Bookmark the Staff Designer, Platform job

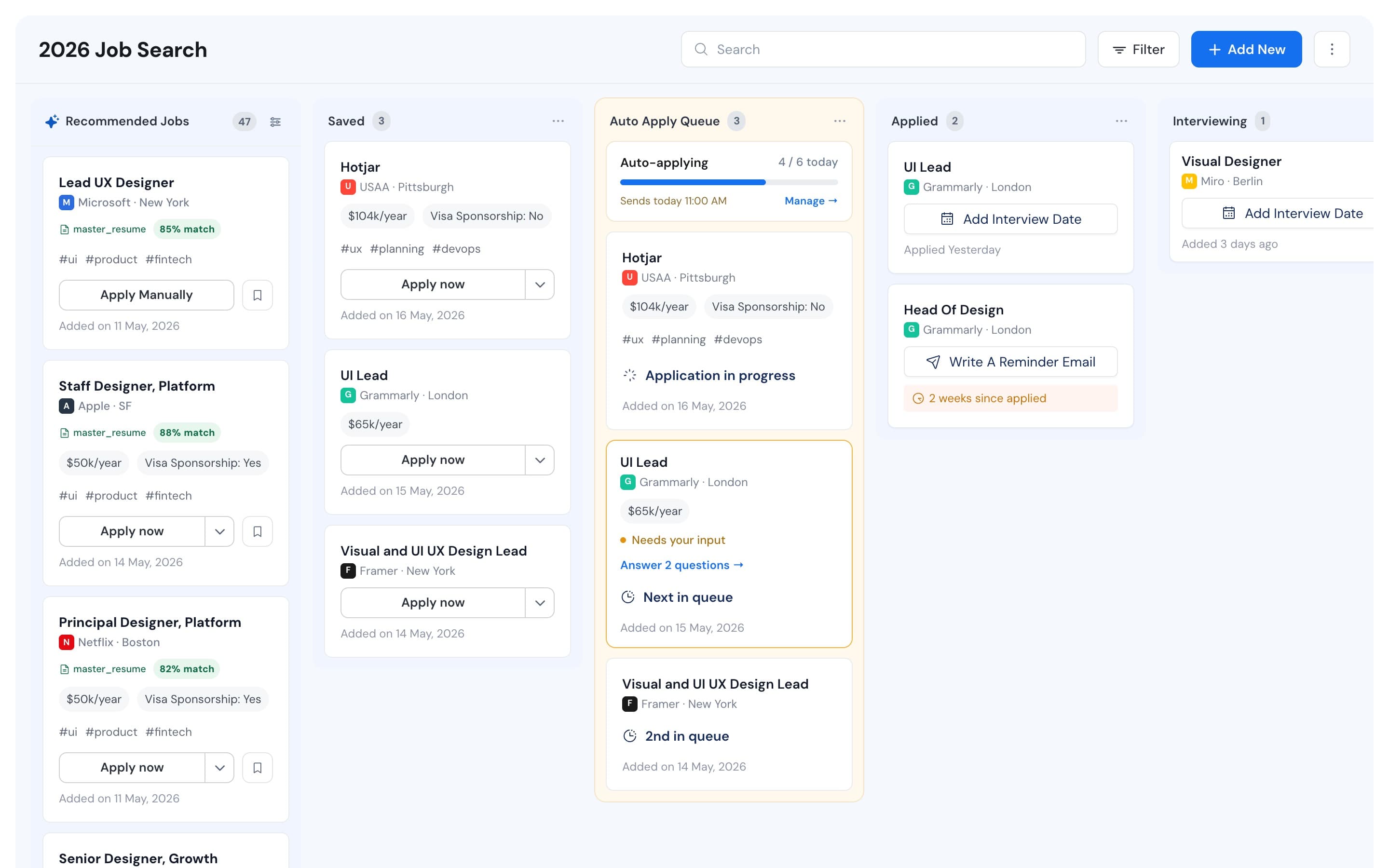(x=257, y=531)
